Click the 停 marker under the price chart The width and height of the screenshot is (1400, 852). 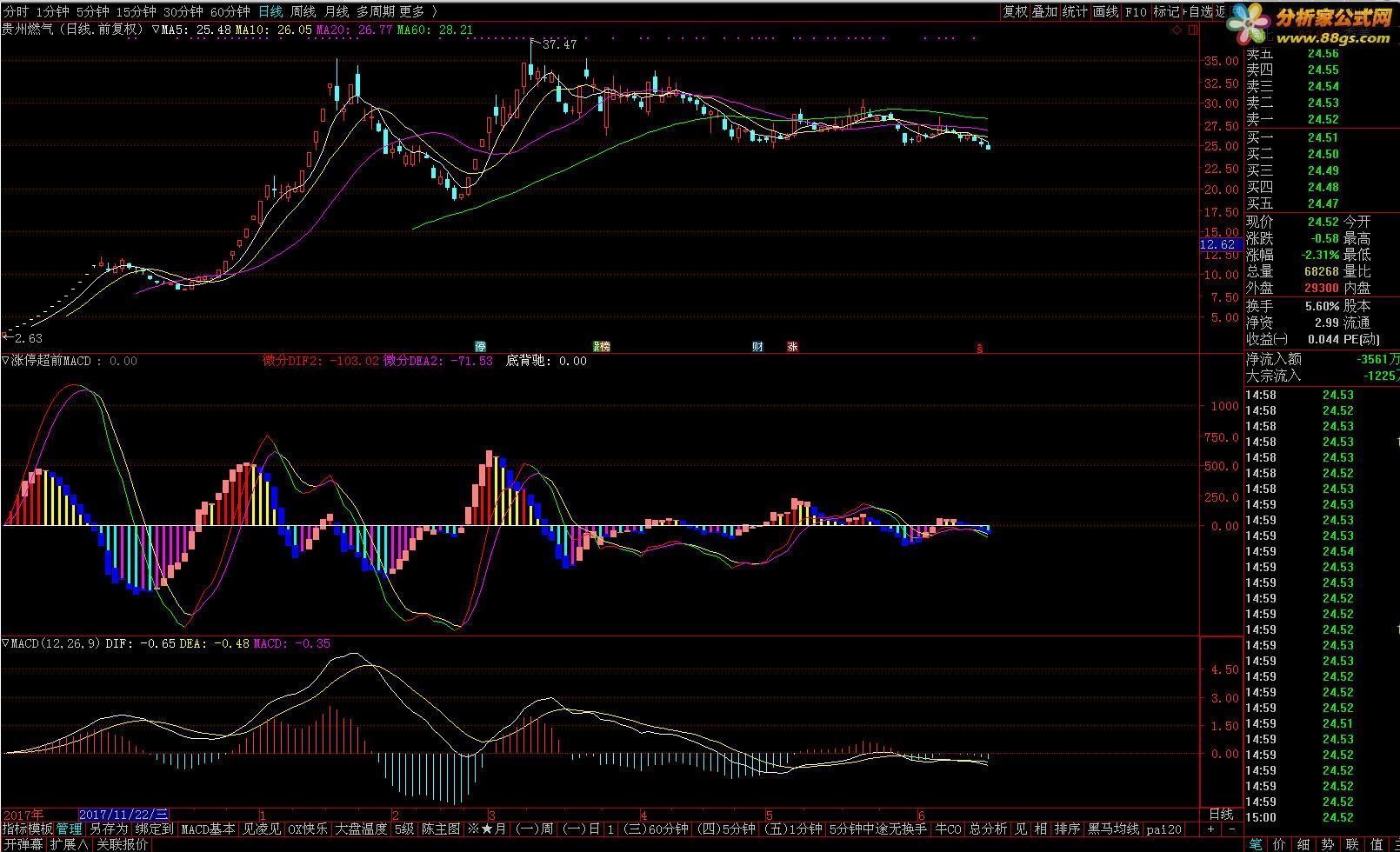coord(480,346)
